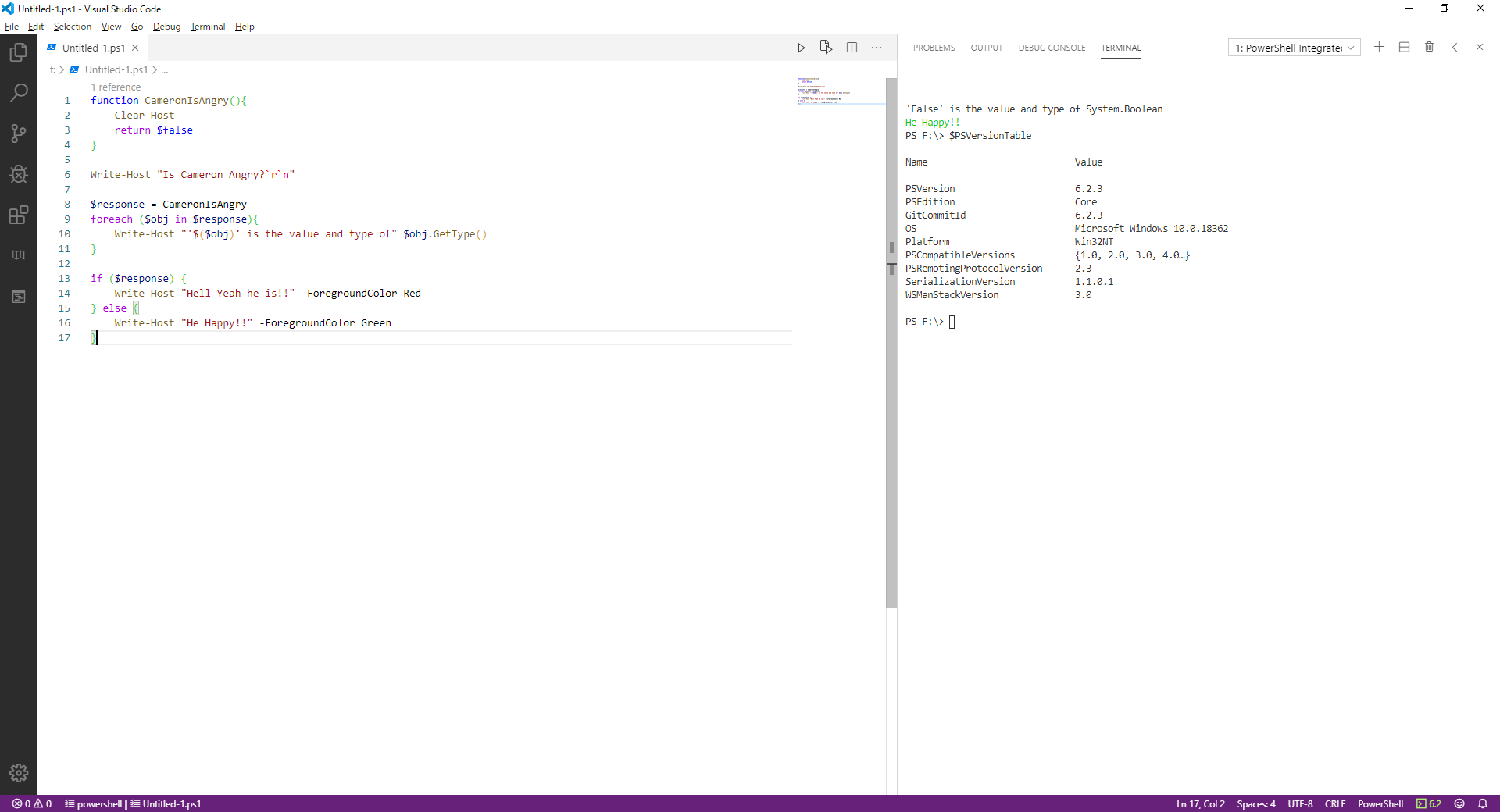Open the Source Control view

click(19, 134)
